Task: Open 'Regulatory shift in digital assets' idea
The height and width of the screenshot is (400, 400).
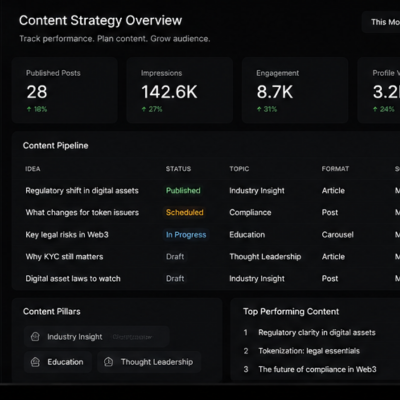Action: 82,191
